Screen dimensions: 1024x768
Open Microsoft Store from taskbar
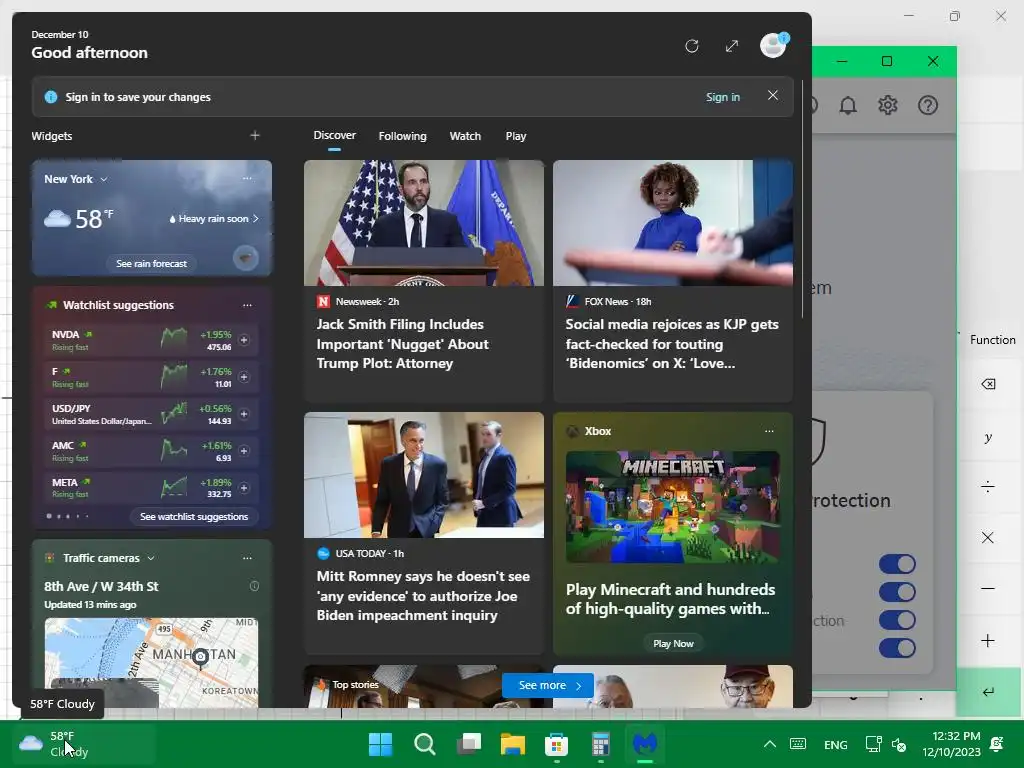pyautogui.click(x=556, y=744)
